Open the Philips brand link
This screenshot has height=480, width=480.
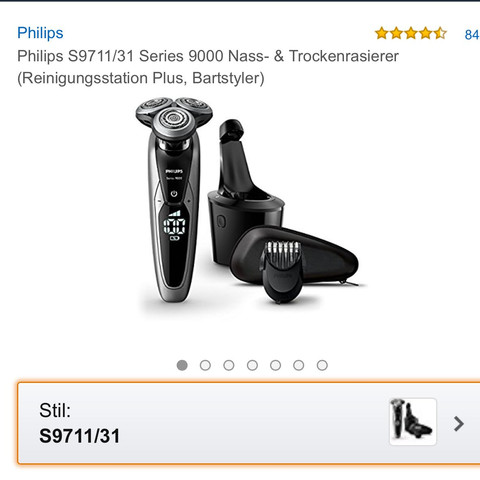[40, 33]
